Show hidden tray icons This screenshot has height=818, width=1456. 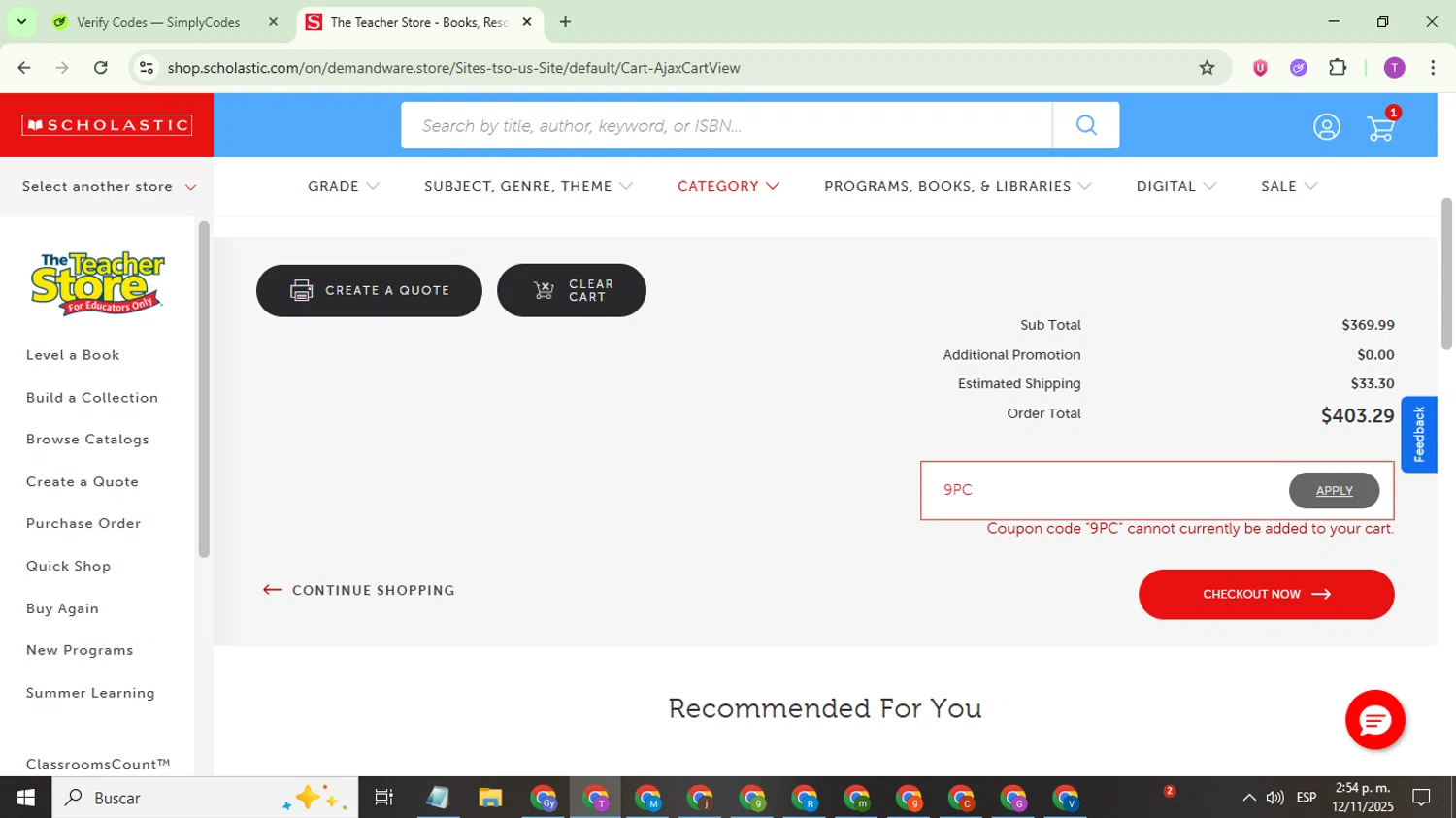click(1249, 798)
